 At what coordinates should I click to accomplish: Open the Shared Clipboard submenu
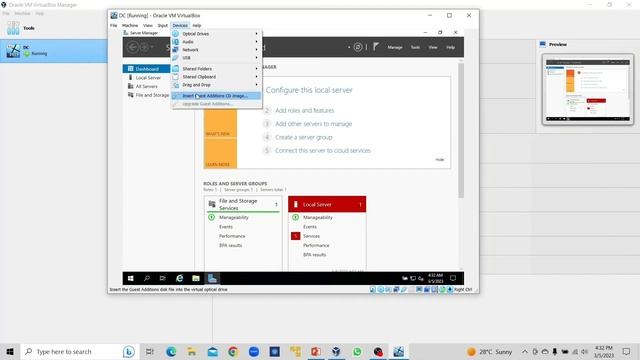point(216,77)
